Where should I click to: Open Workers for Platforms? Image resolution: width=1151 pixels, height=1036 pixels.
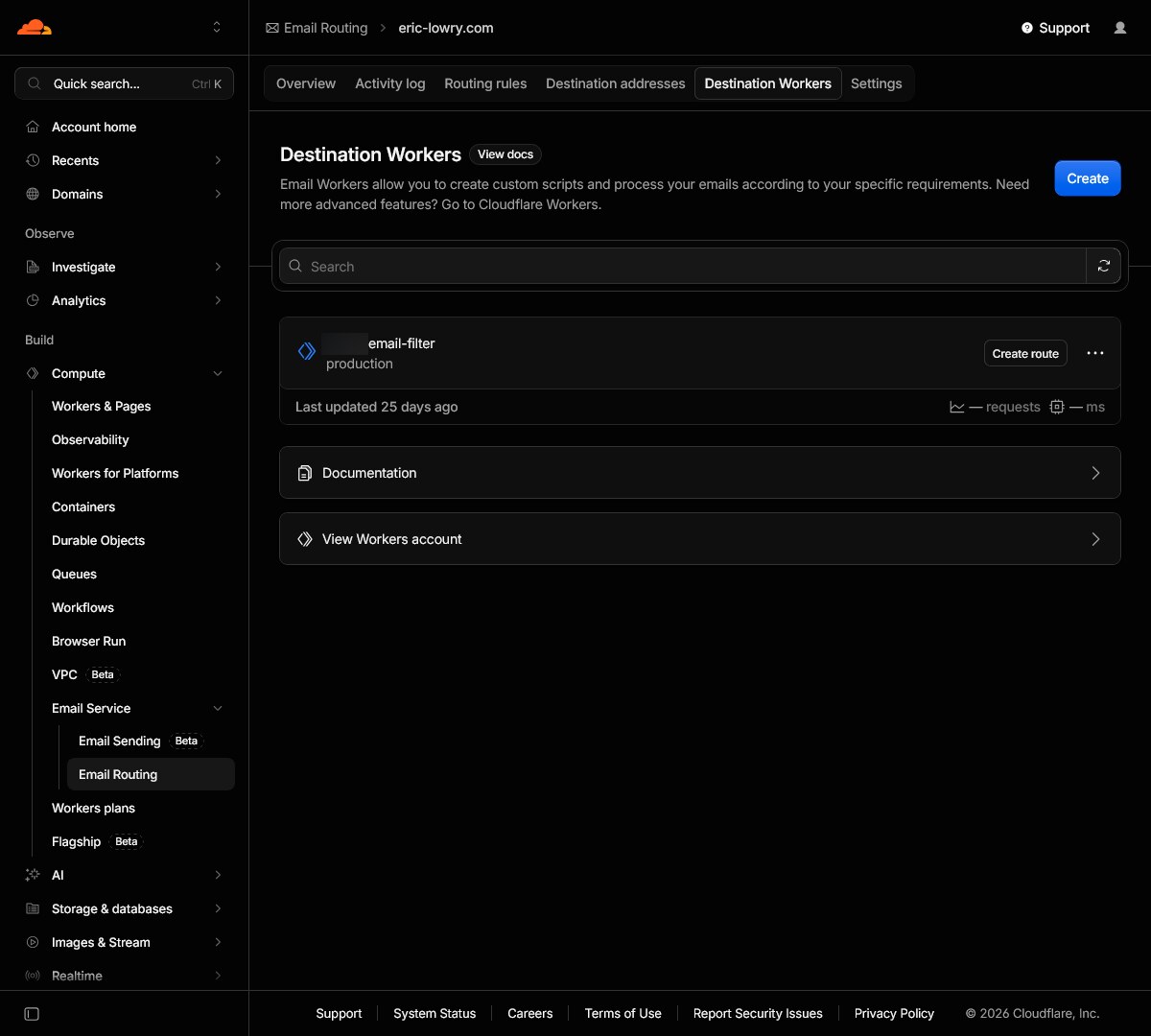click(x=115, y=473)
